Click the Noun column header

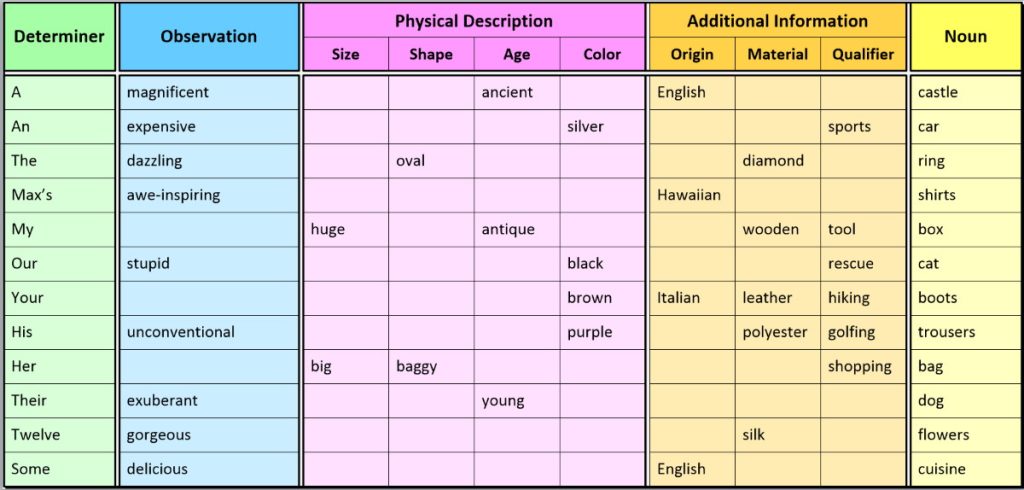tap(965, 37)
